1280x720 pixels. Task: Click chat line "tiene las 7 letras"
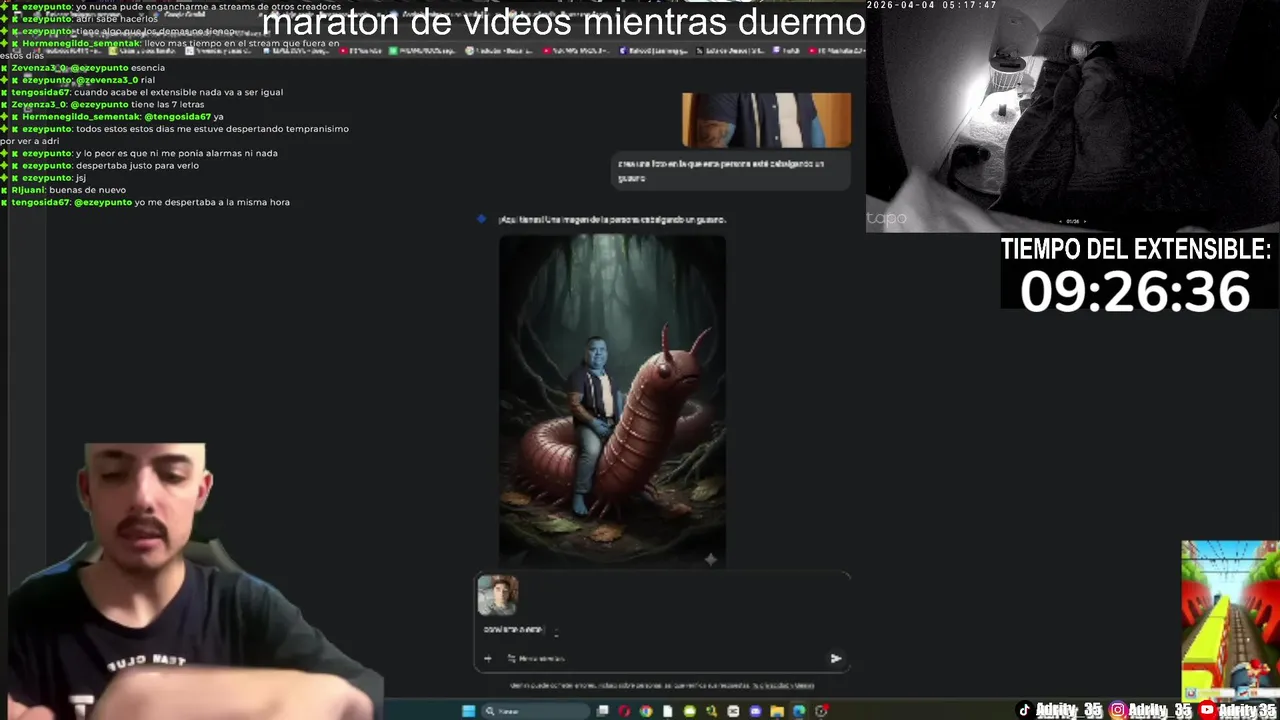pos(167,104)
